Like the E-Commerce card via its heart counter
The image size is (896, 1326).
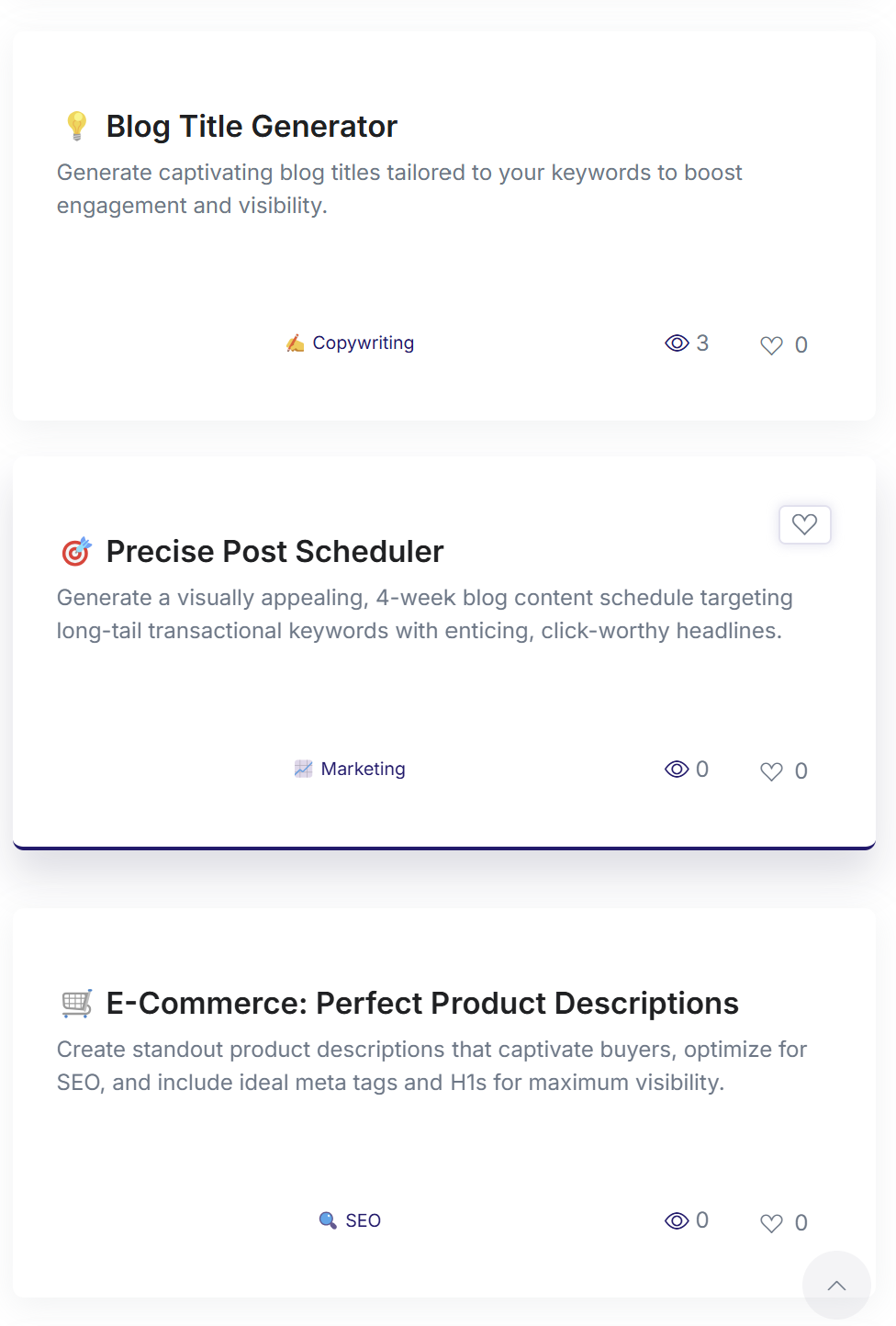pos(772,1223)
